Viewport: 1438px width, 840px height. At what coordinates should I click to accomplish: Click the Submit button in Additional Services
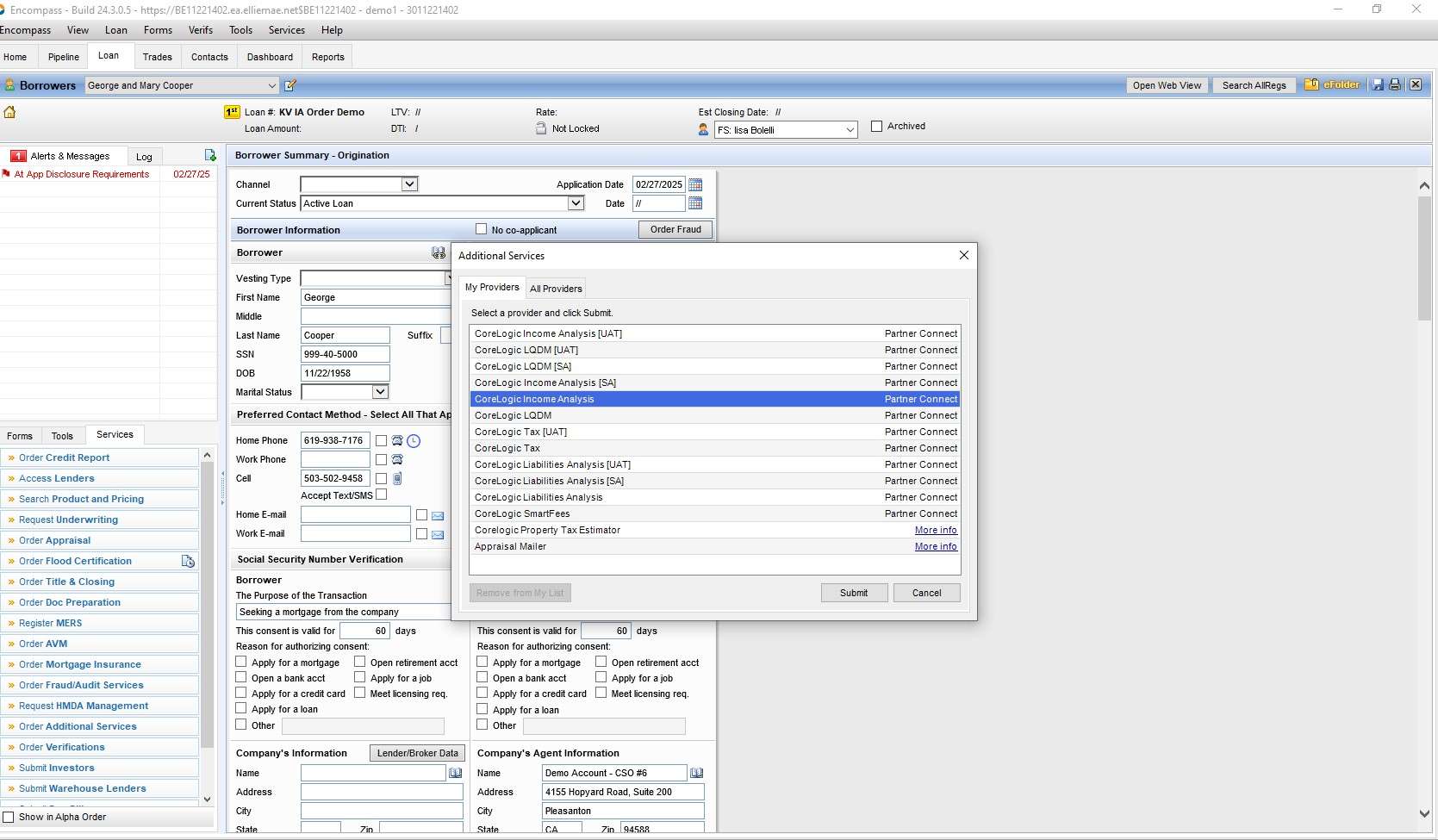tap(854, 593)
